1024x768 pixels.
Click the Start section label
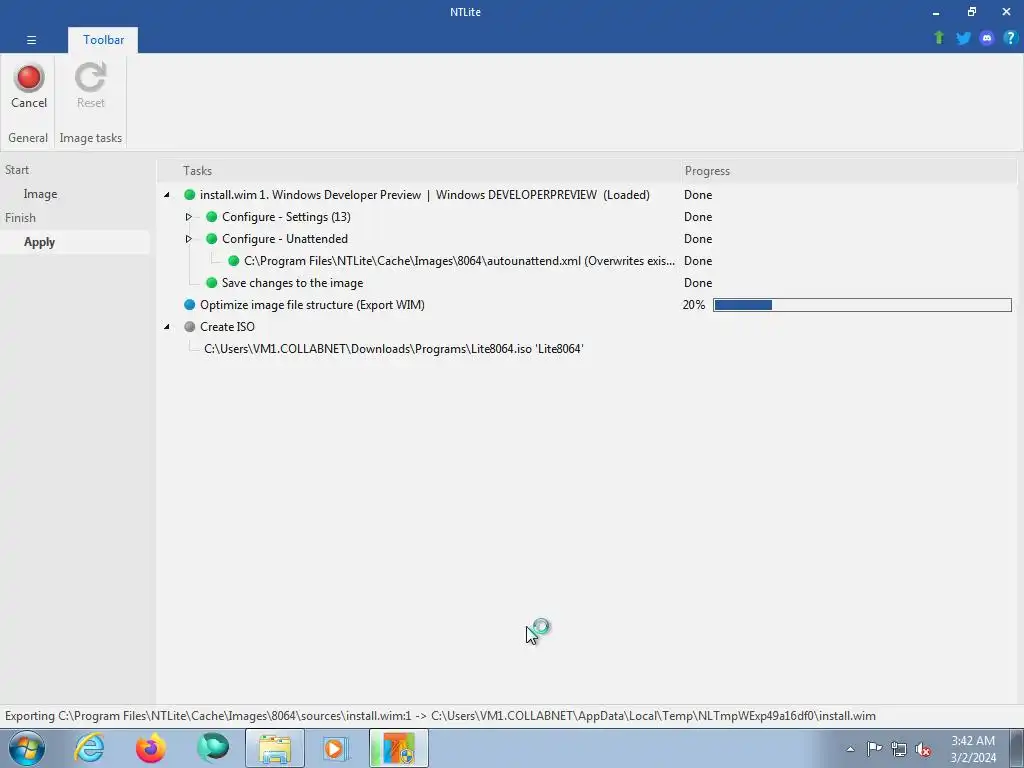tap(17, 170)
